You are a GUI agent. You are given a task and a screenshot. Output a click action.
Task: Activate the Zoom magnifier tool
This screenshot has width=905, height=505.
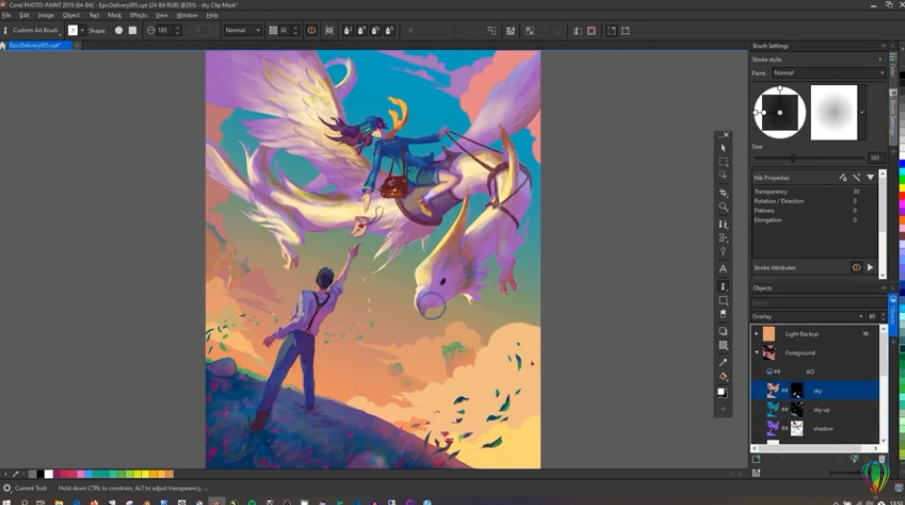coord(723,207)
